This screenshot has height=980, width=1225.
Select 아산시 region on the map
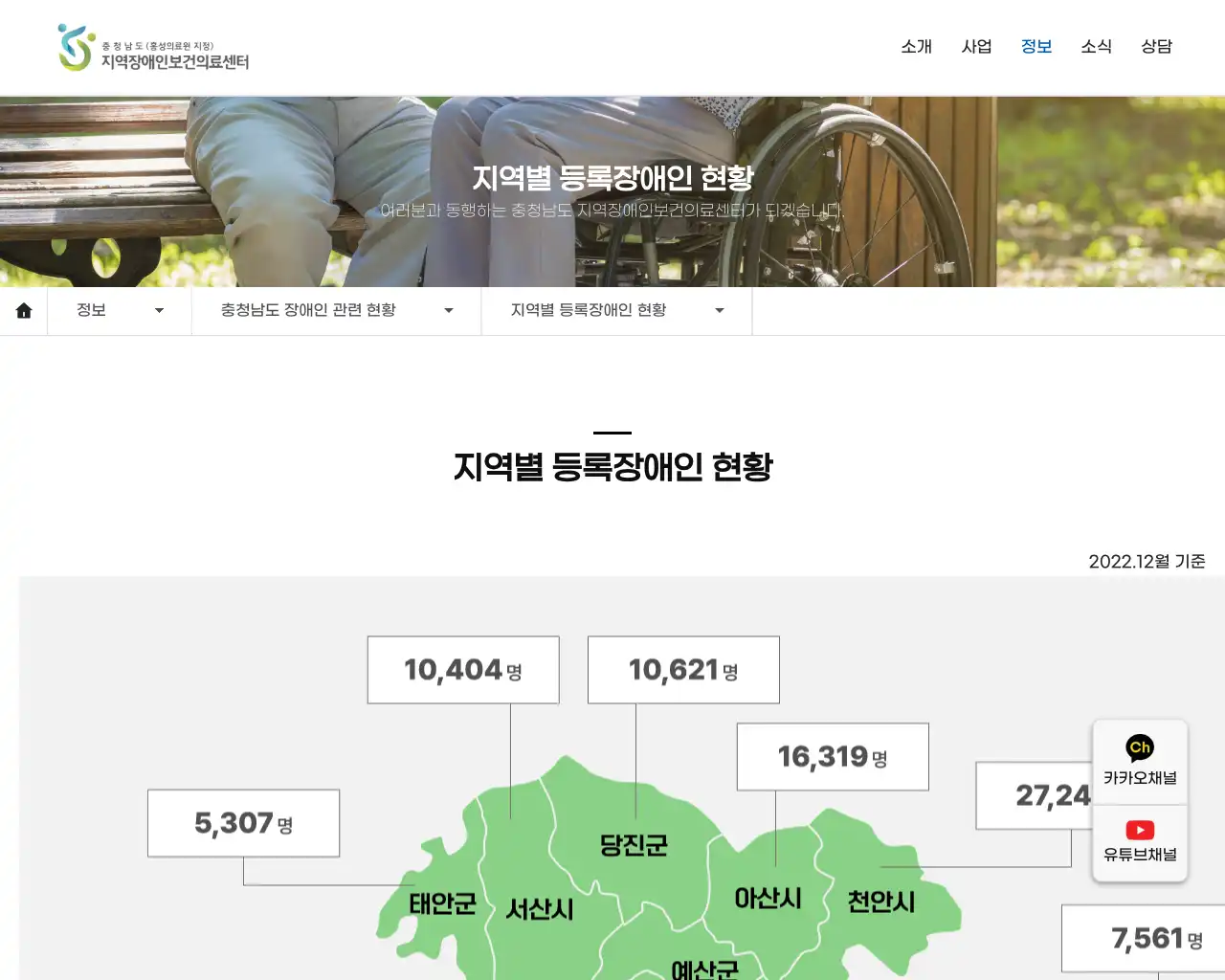click(768, 899)
